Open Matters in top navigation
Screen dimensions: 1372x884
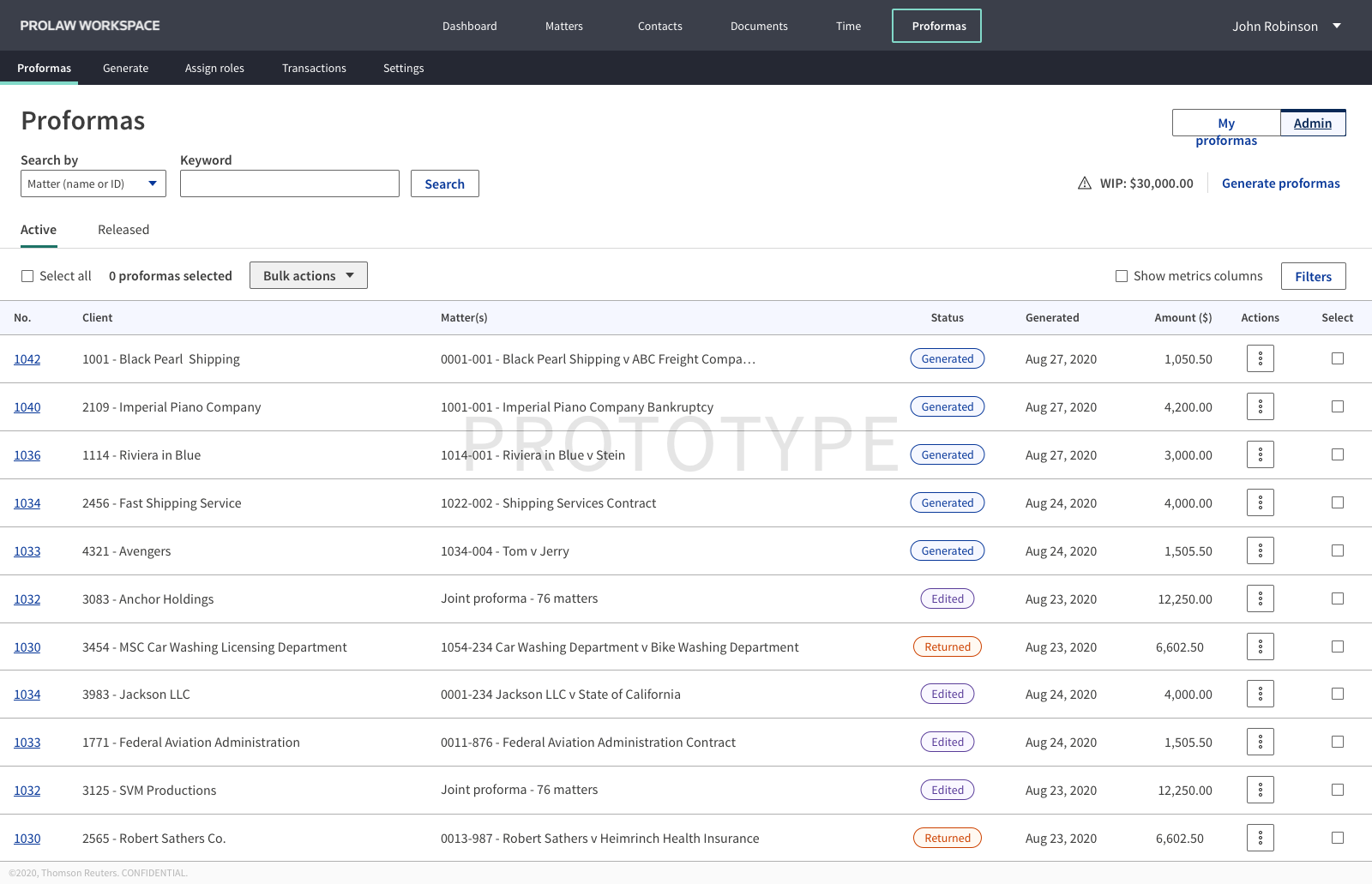click(x=564, y=26)
